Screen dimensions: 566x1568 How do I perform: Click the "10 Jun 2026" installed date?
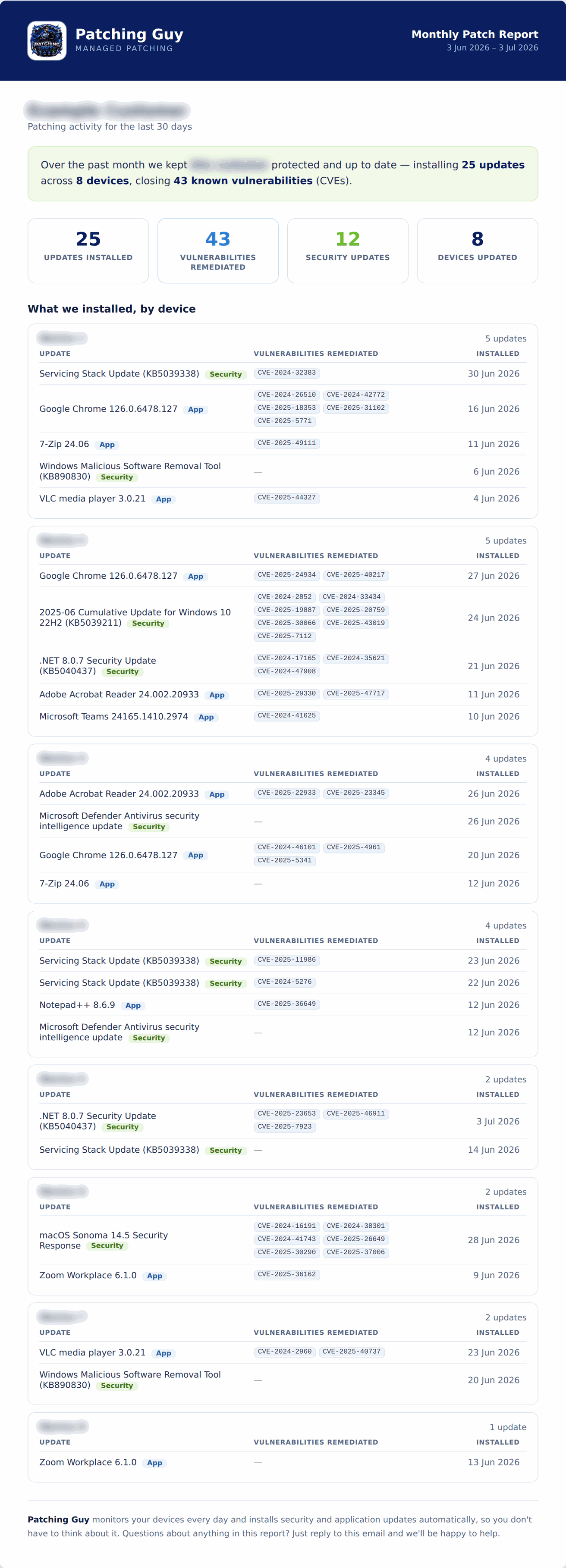(x=494, y=716)
